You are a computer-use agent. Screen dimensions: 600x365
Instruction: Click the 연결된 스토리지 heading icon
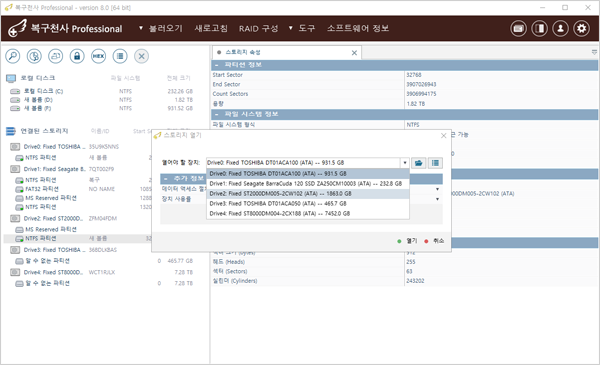pyautogui.click(x=11, y=131)
